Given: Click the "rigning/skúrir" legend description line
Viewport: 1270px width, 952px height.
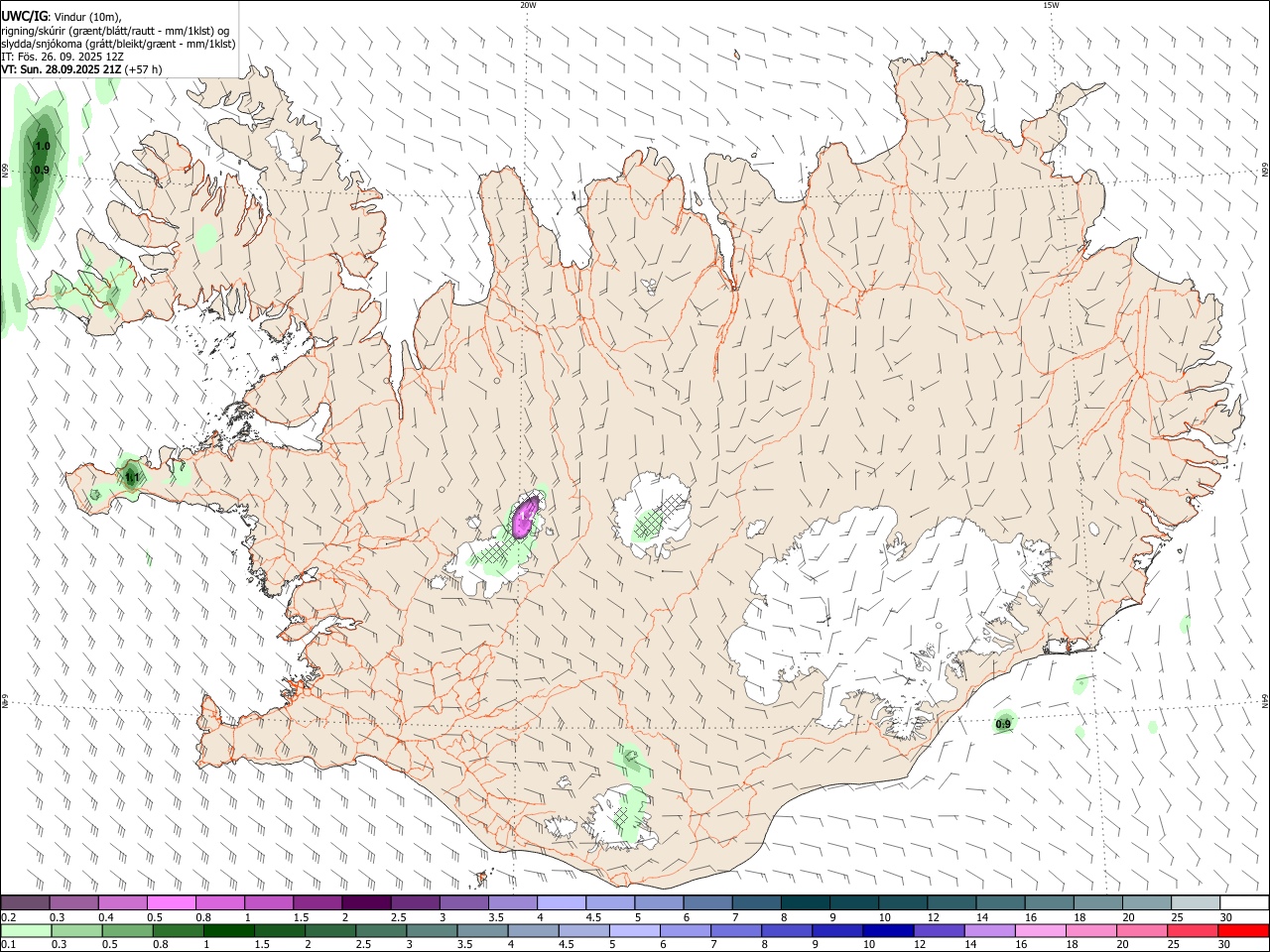Looking at the screenshot, I should pos(115,31).
